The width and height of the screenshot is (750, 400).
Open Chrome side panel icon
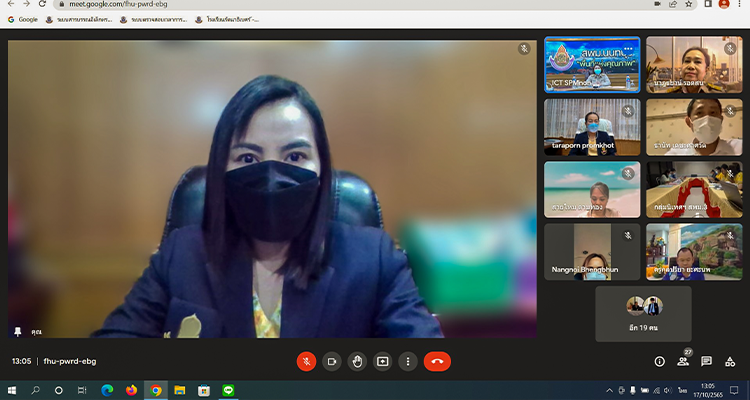(x=708, y=4)
